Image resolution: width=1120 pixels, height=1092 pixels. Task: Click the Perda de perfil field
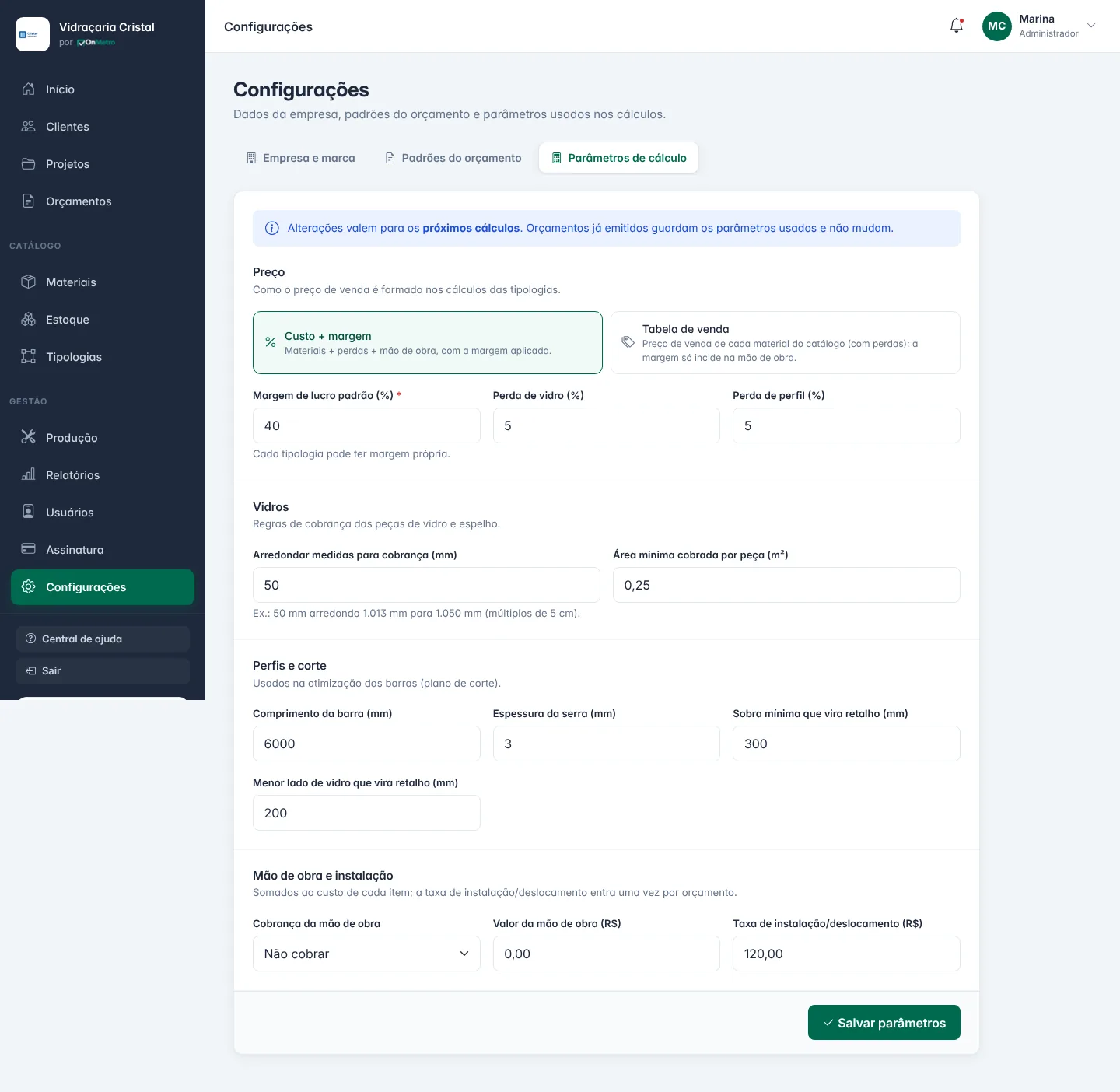pyautogui.click(x=846, y=425)
